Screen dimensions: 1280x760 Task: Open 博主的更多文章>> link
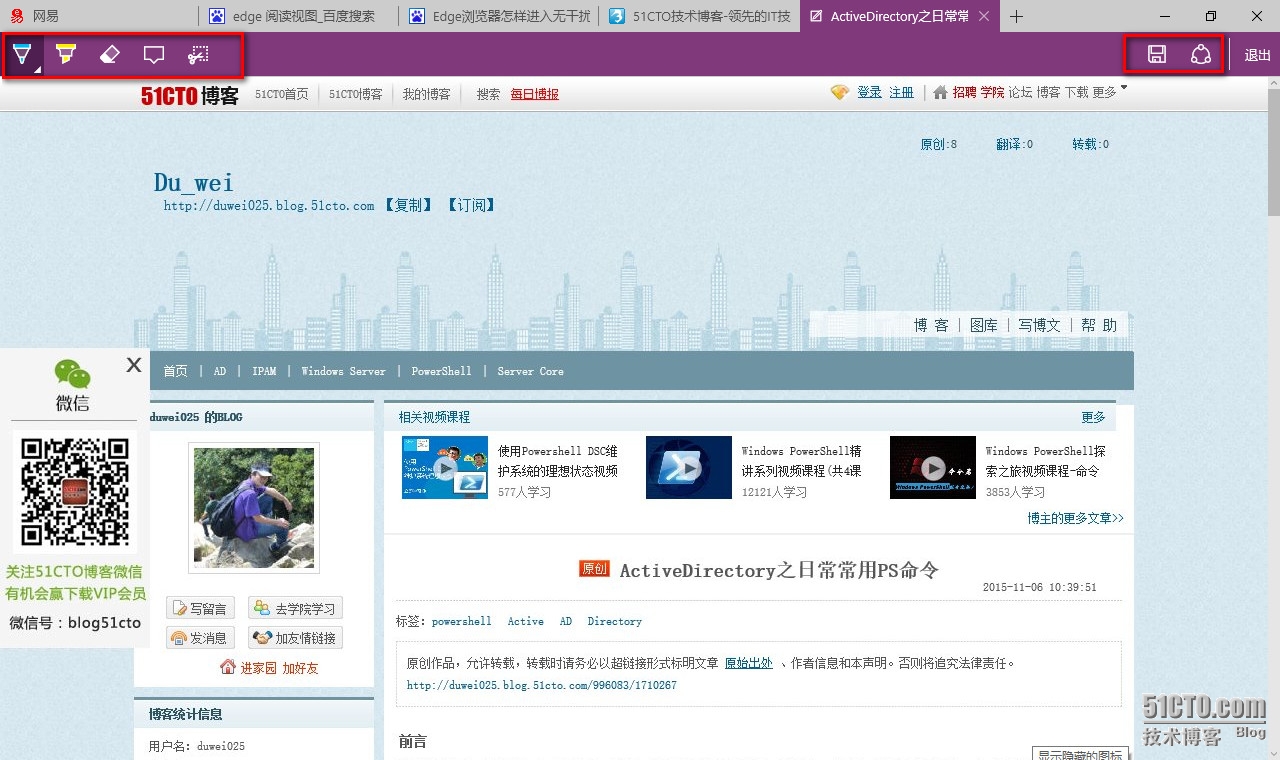[1075, 518]
